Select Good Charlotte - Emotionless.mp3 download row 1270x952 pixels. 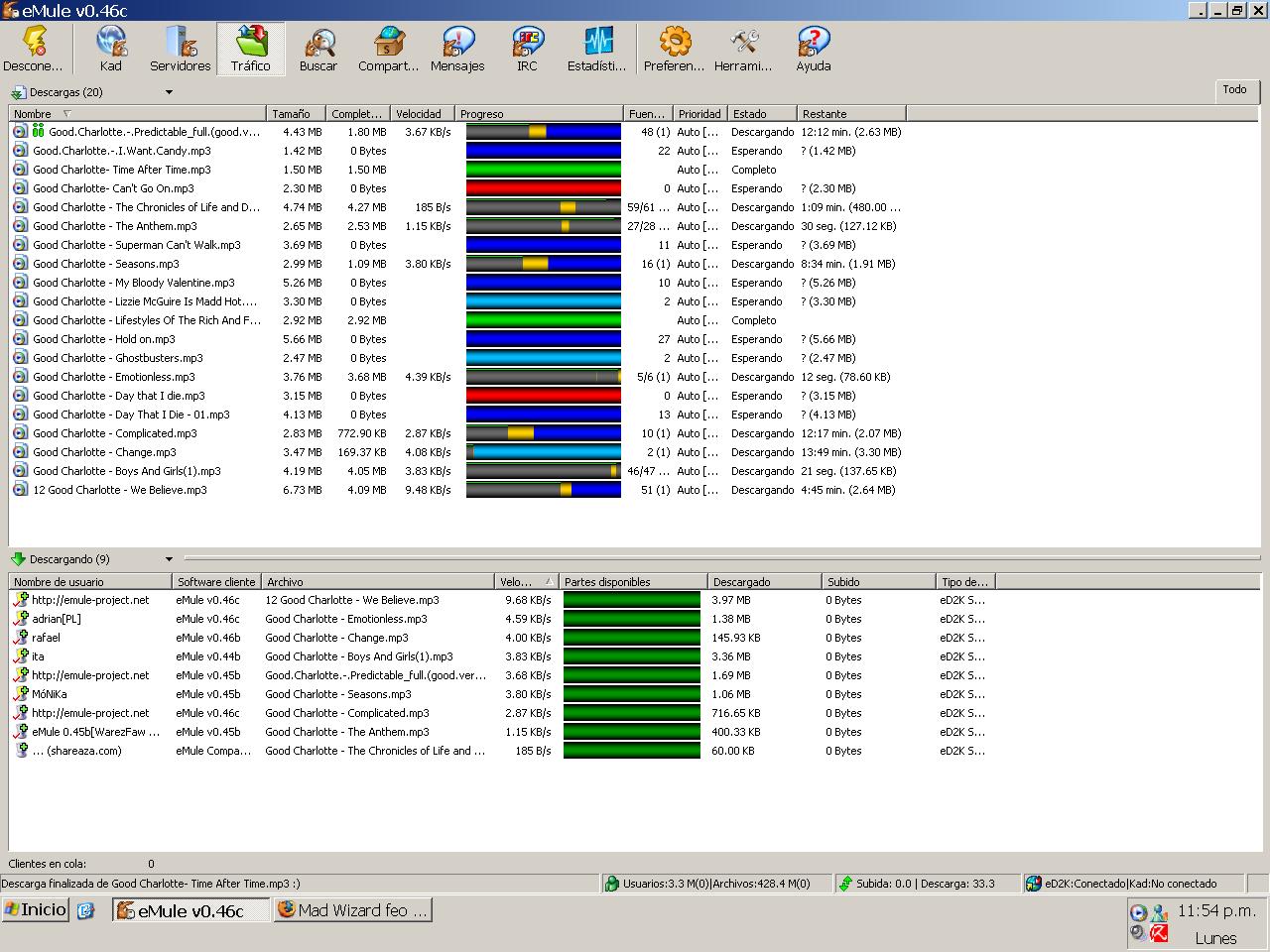[x=456, y=377]
